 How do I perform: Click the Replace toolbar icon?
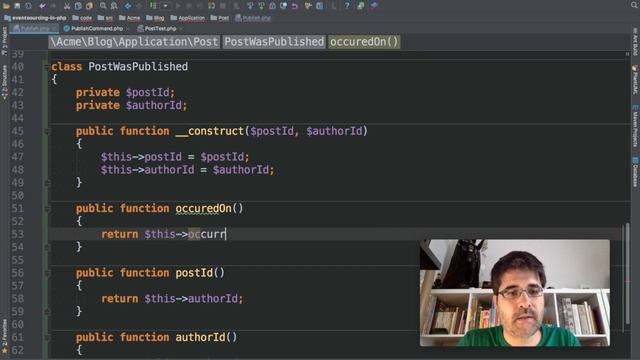click(x=114, y=6)
